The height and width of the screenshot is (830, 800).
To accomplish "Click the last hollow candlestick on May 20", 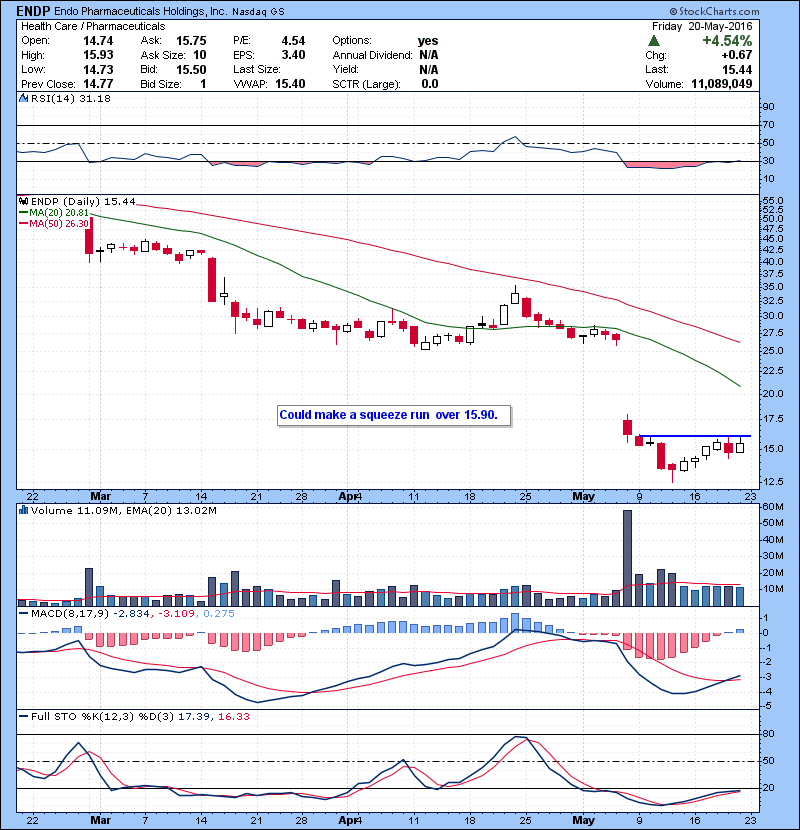I will pyautogui.click(x=740, y=444).
